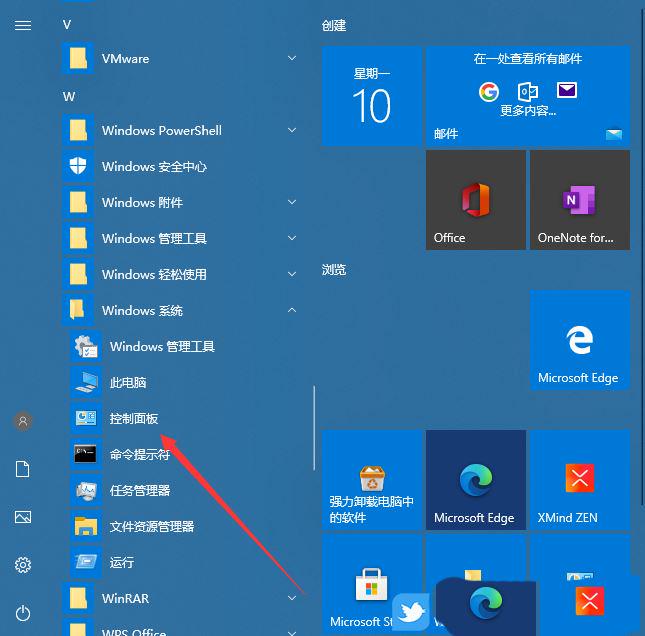The height and width of the screenshot is (636, 645).
Task: Collapse Windows 系统 folder chevron
Action: tap(292, 310)
